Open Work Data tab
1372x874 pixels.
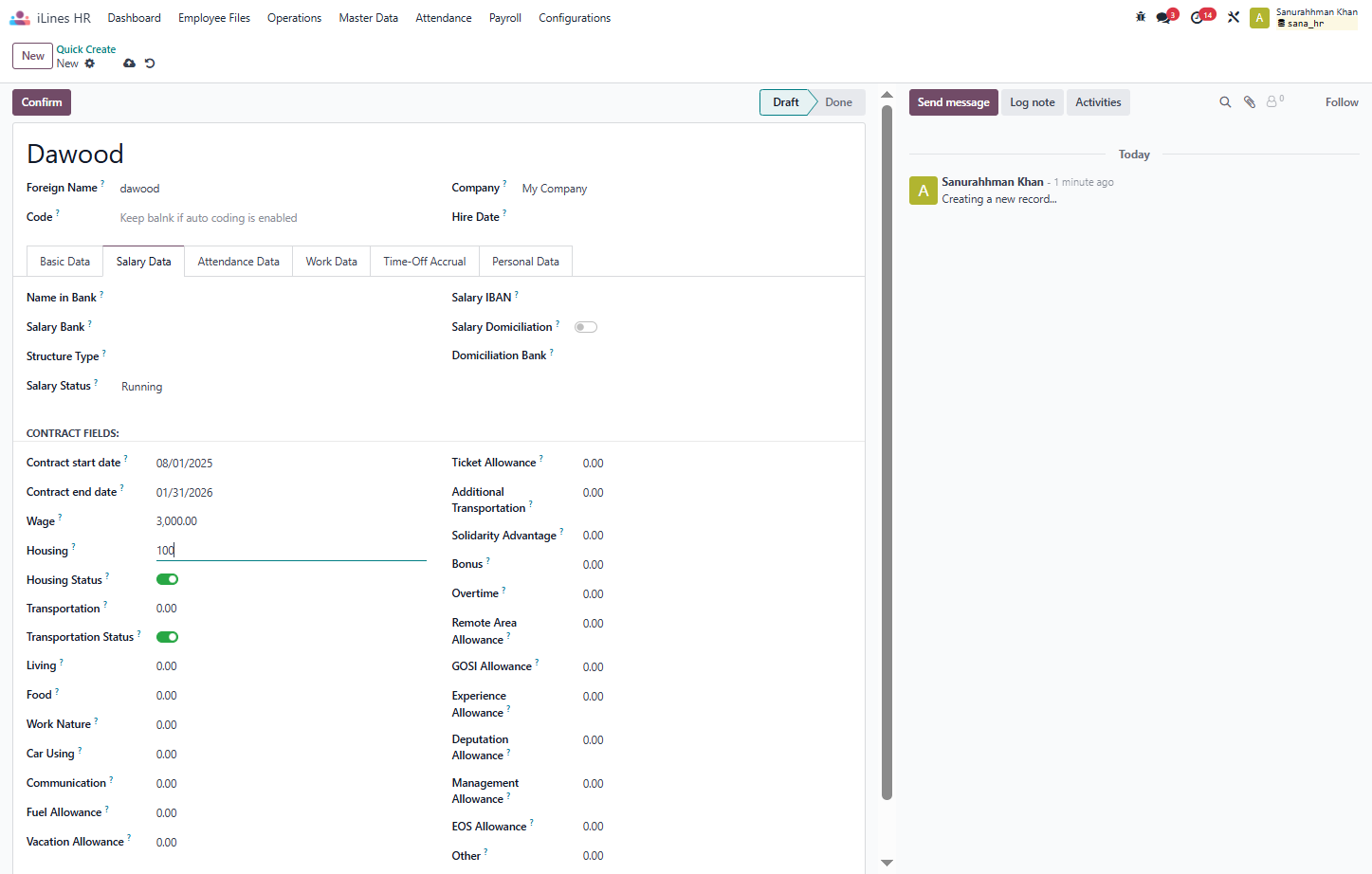point(332,262)
